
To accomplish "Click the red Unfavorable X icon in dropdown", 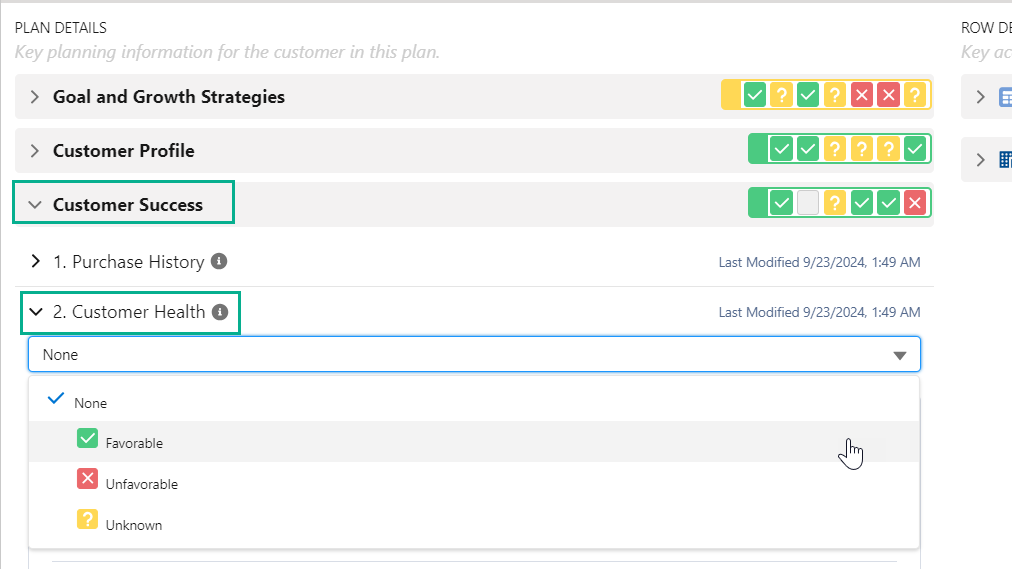I will 87,480.
